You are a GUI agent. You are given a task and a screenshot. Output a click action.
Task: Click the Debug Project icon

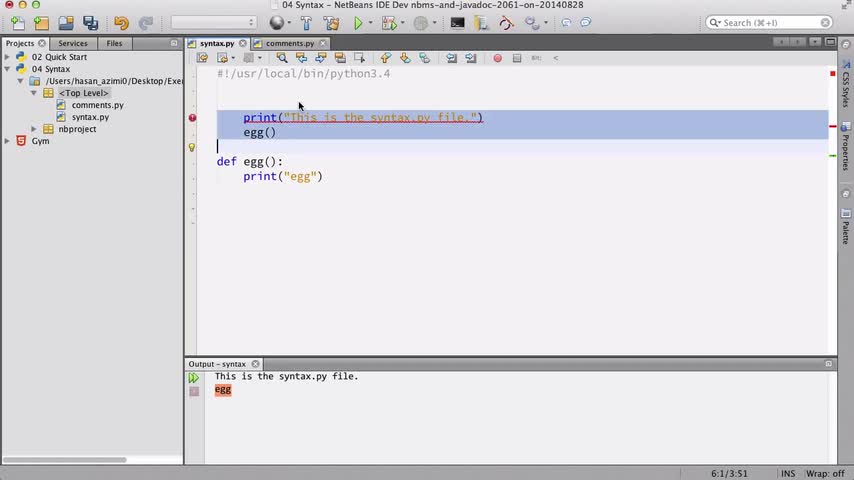pyautogui.click(x=389, y=23)
